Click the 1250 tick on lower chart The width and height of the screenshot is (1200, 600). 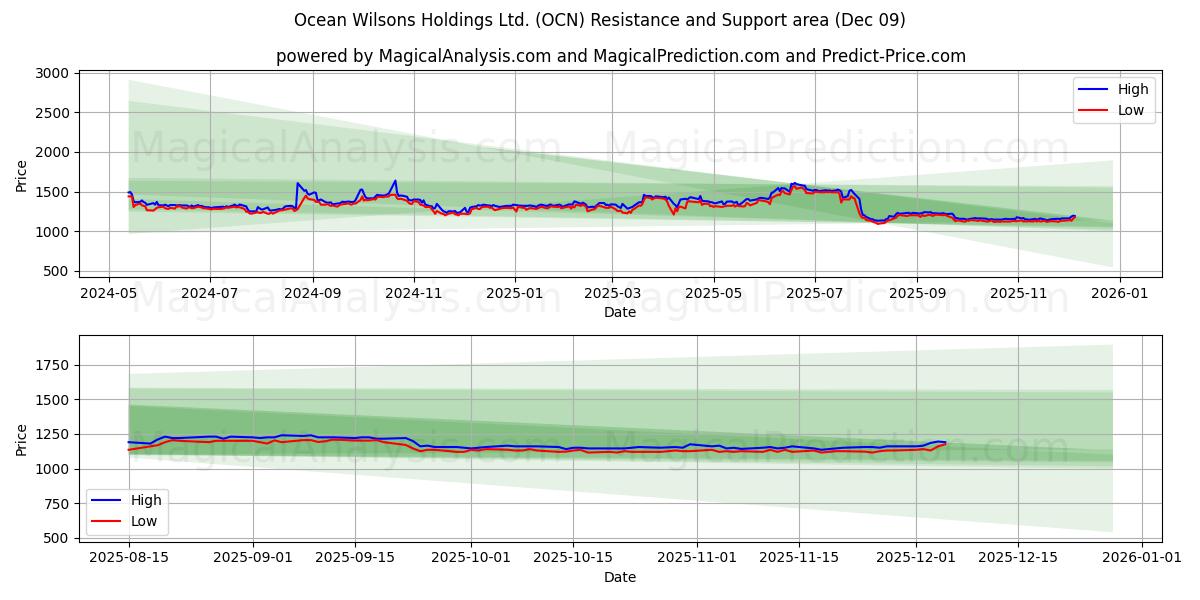click(51, 434)
